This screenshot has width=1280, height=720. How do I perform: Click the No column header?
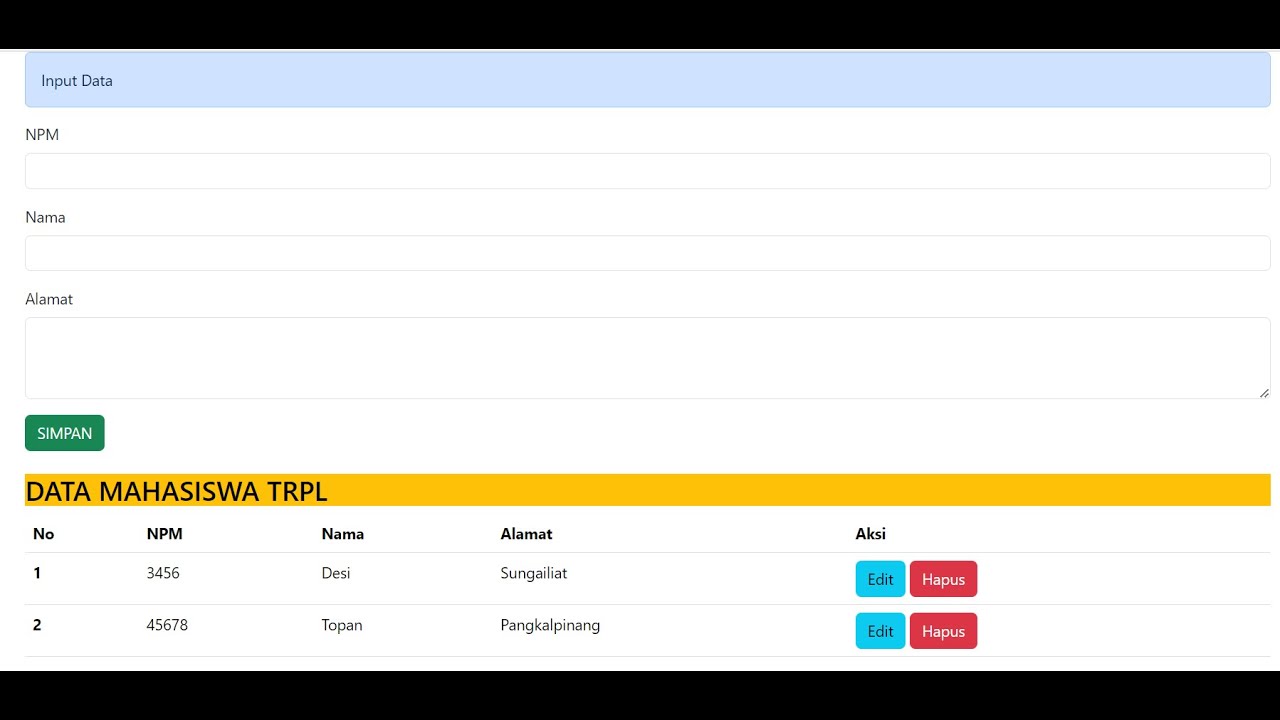[x=43, y=534]
